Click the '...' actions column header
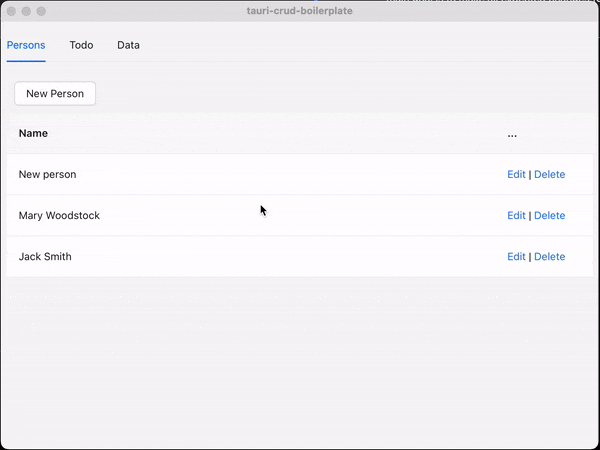This screenshot has width=600, height=450. pos(512,133)
